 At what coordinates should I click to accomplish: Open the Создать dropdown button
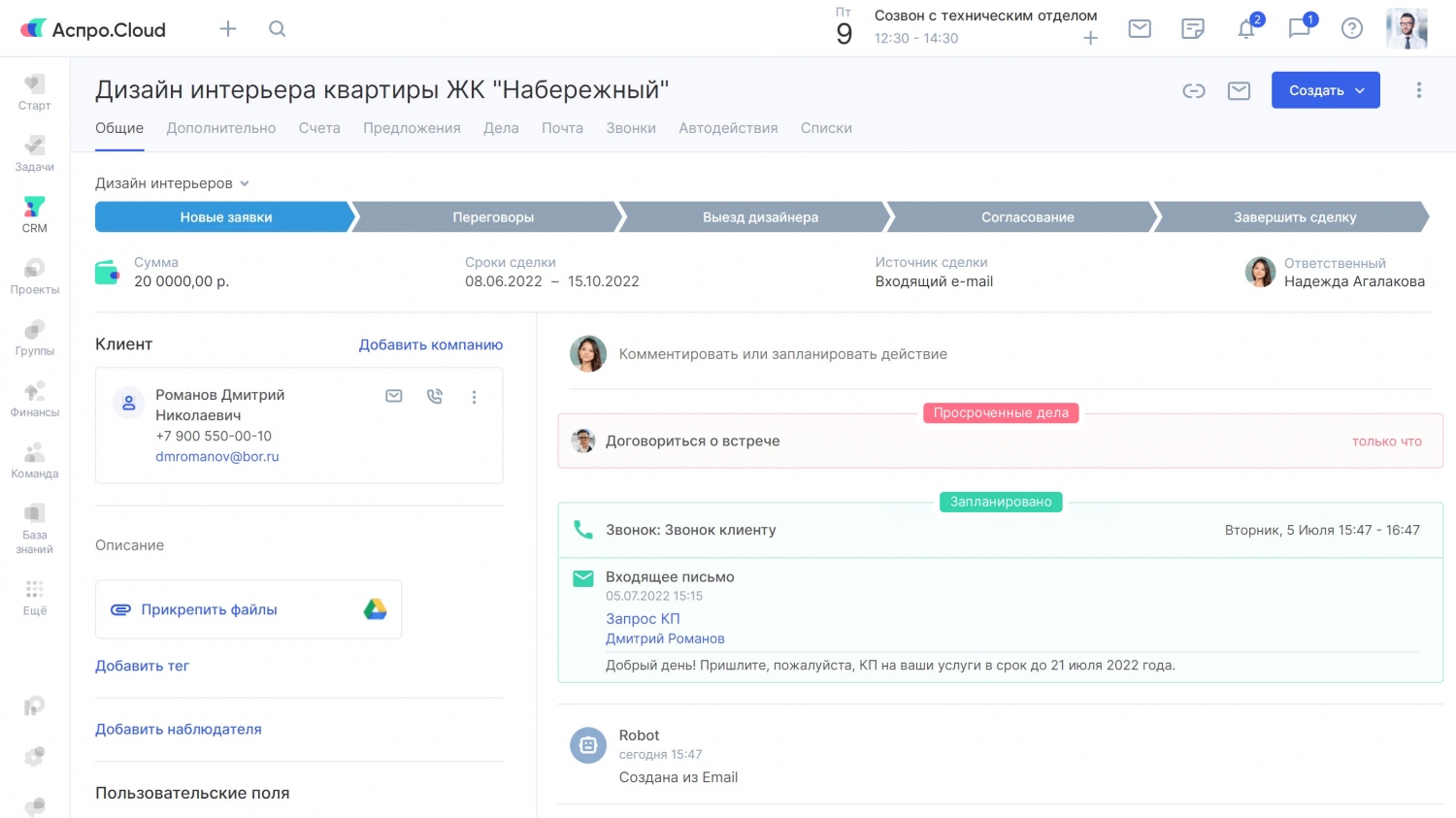(1325, 90)
